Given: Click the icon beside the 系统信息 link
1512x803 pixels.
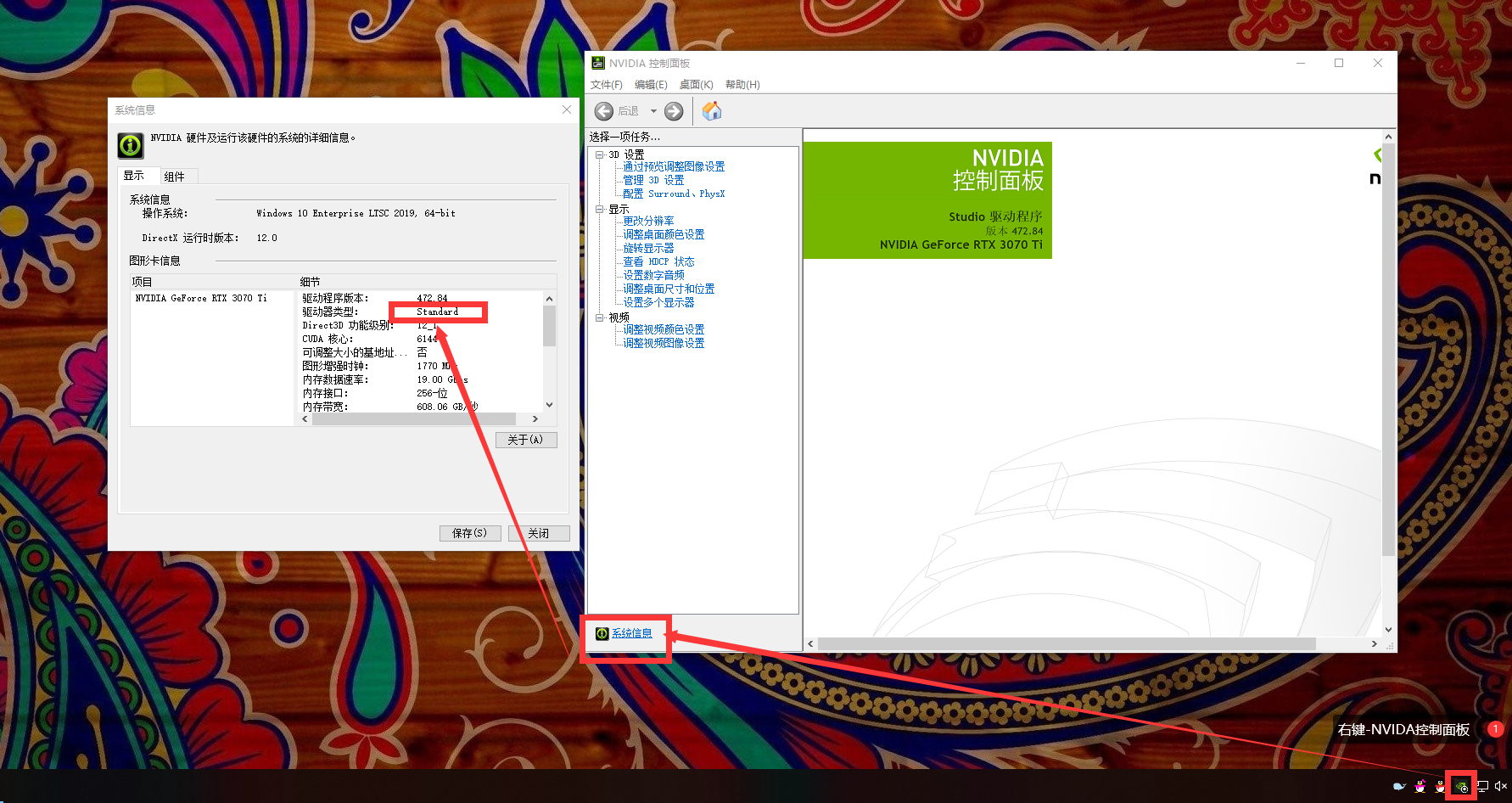Looking at the screenshot, I should (x=602, y=634).
